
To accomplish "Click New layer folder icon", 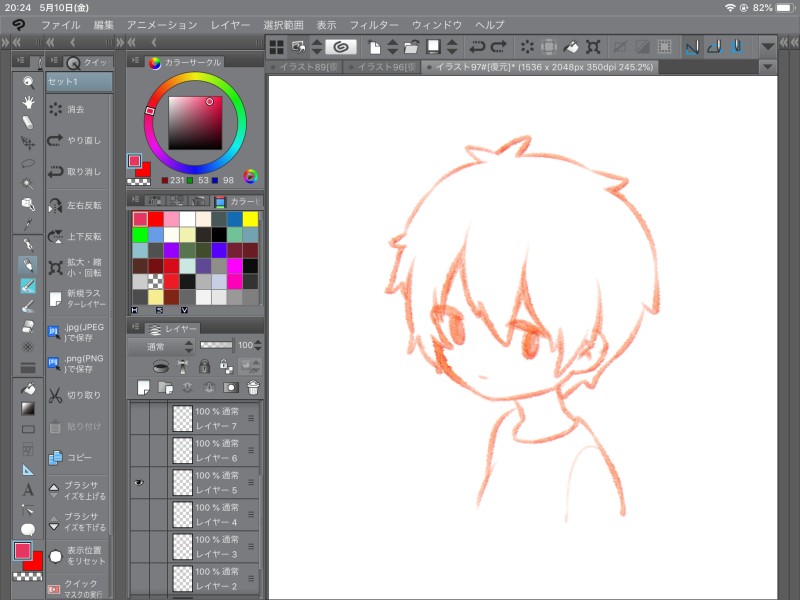I will pos(165,388).
